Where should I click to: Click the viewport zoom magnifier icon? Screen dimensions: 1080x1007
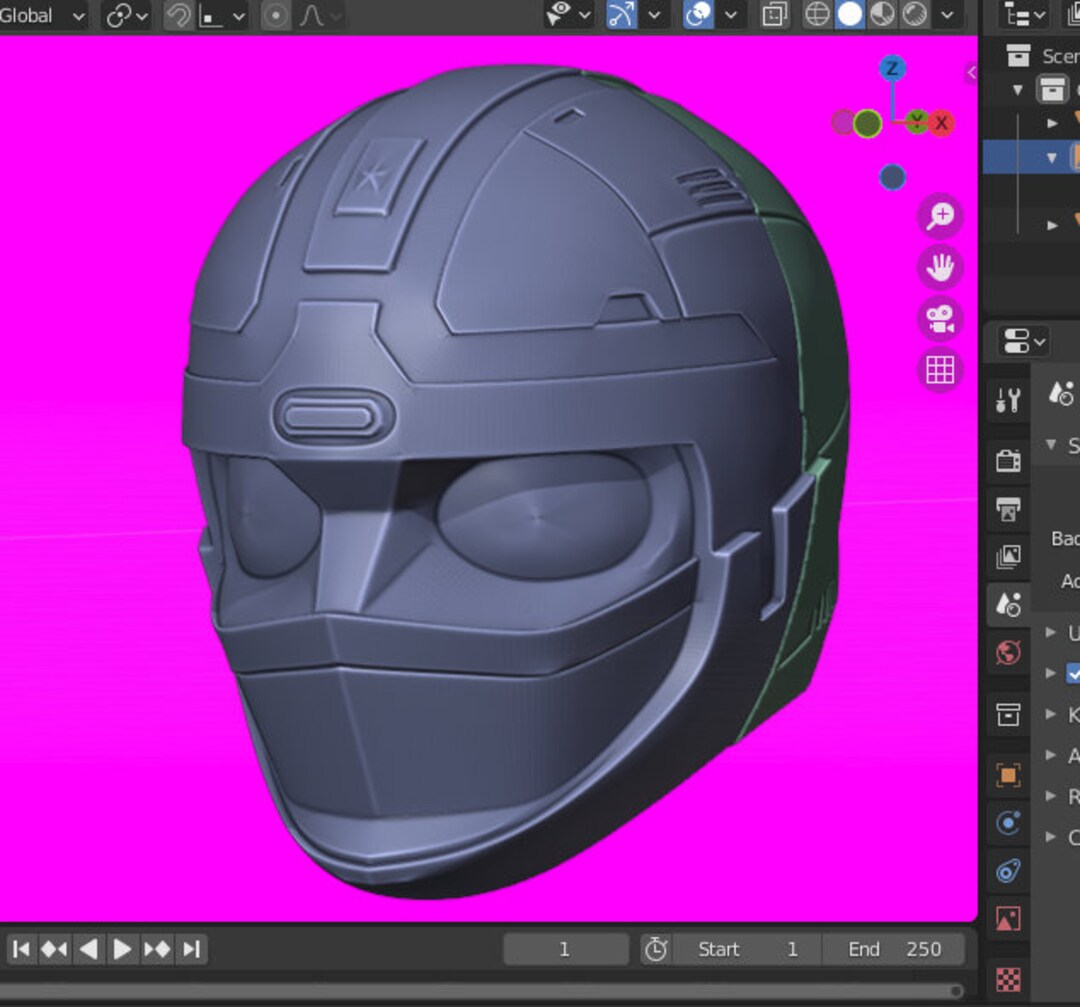pyautogui.click(x=938, y=215)
